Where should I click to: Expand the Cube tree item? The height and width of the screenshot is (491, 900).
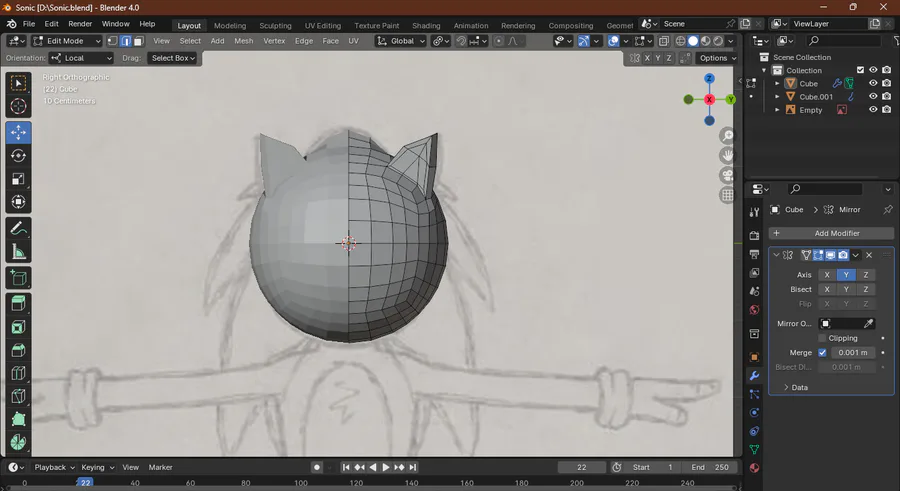[777, 83]
